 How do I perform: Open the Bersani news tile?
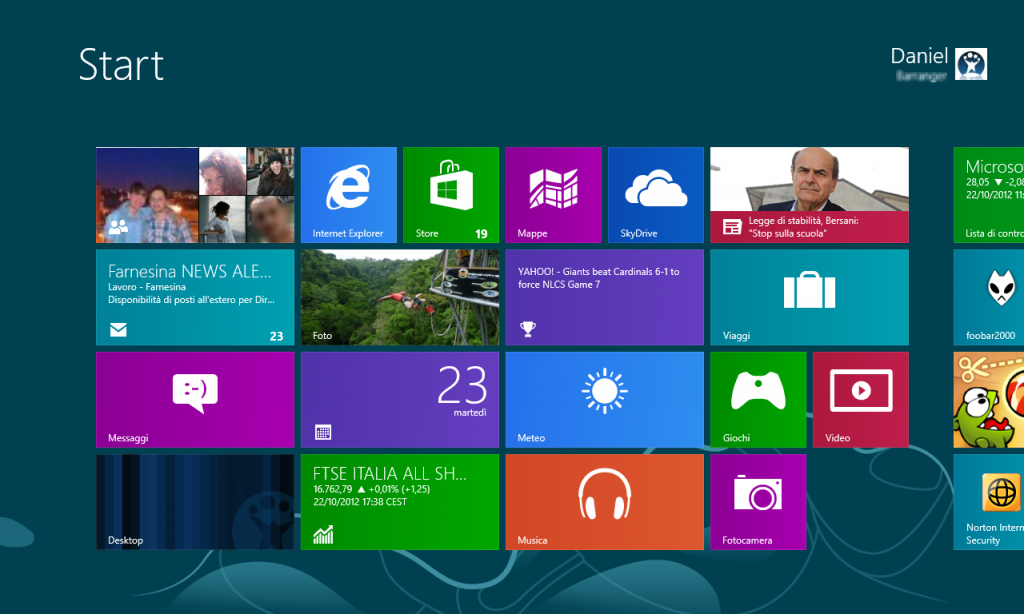coord(810,195)
